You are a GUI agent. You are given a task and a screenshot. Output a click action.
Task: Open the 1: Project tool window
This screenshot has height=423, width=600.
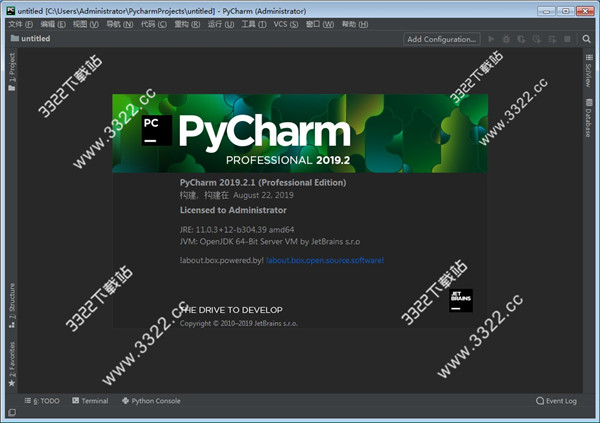[x=12, y=72]
